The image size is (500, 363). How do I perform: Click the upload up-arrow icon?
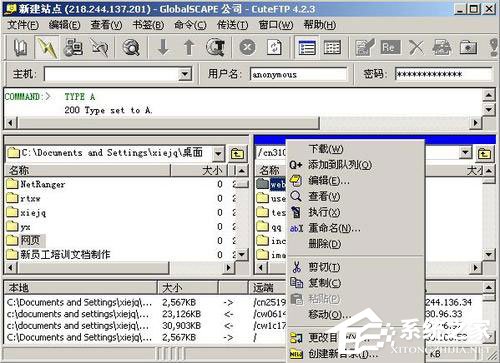coord(189,47)
